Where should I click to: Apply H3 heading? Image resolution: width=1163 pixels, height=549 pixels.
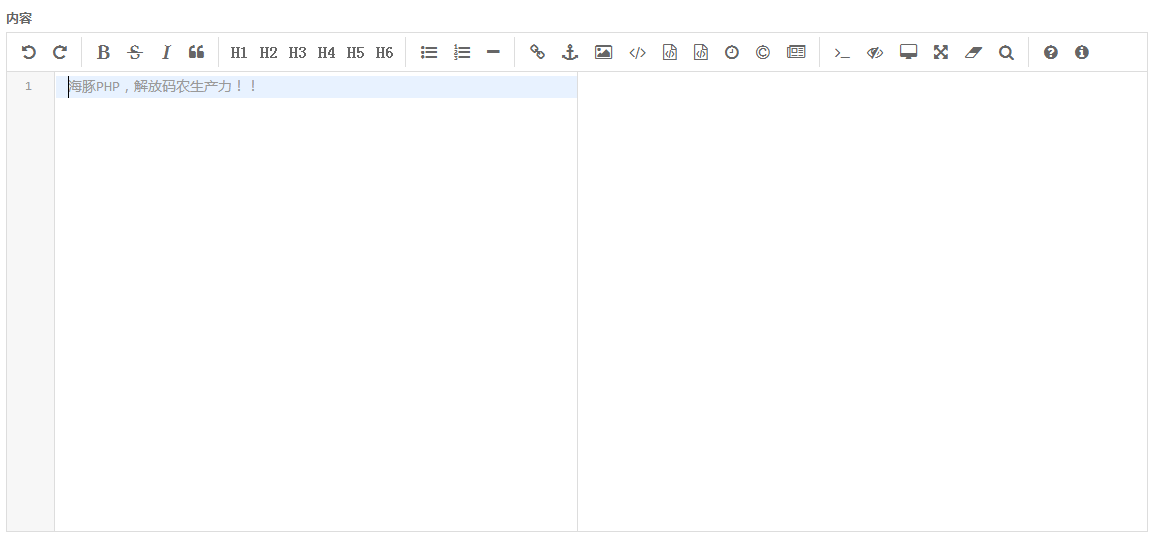point(297,52)
